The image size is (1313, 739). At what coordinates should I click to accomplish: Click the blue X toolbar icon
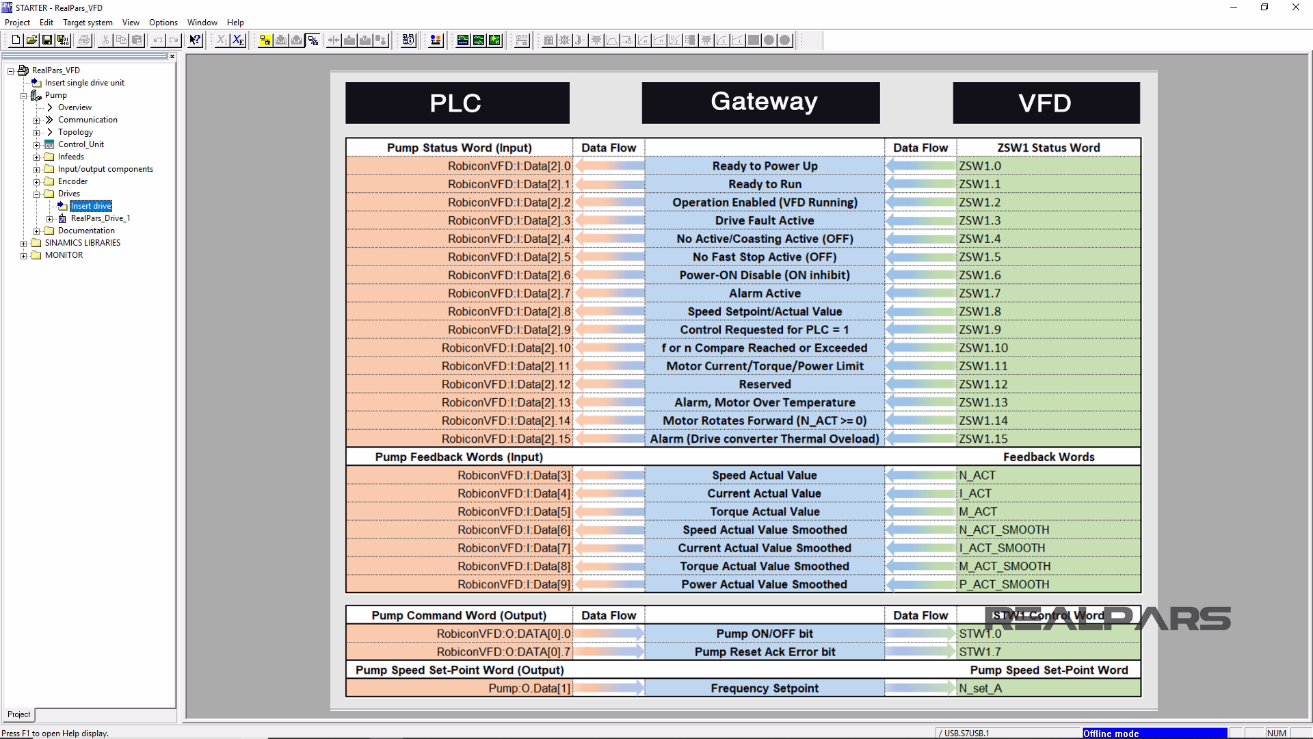[x=238, y=40]
